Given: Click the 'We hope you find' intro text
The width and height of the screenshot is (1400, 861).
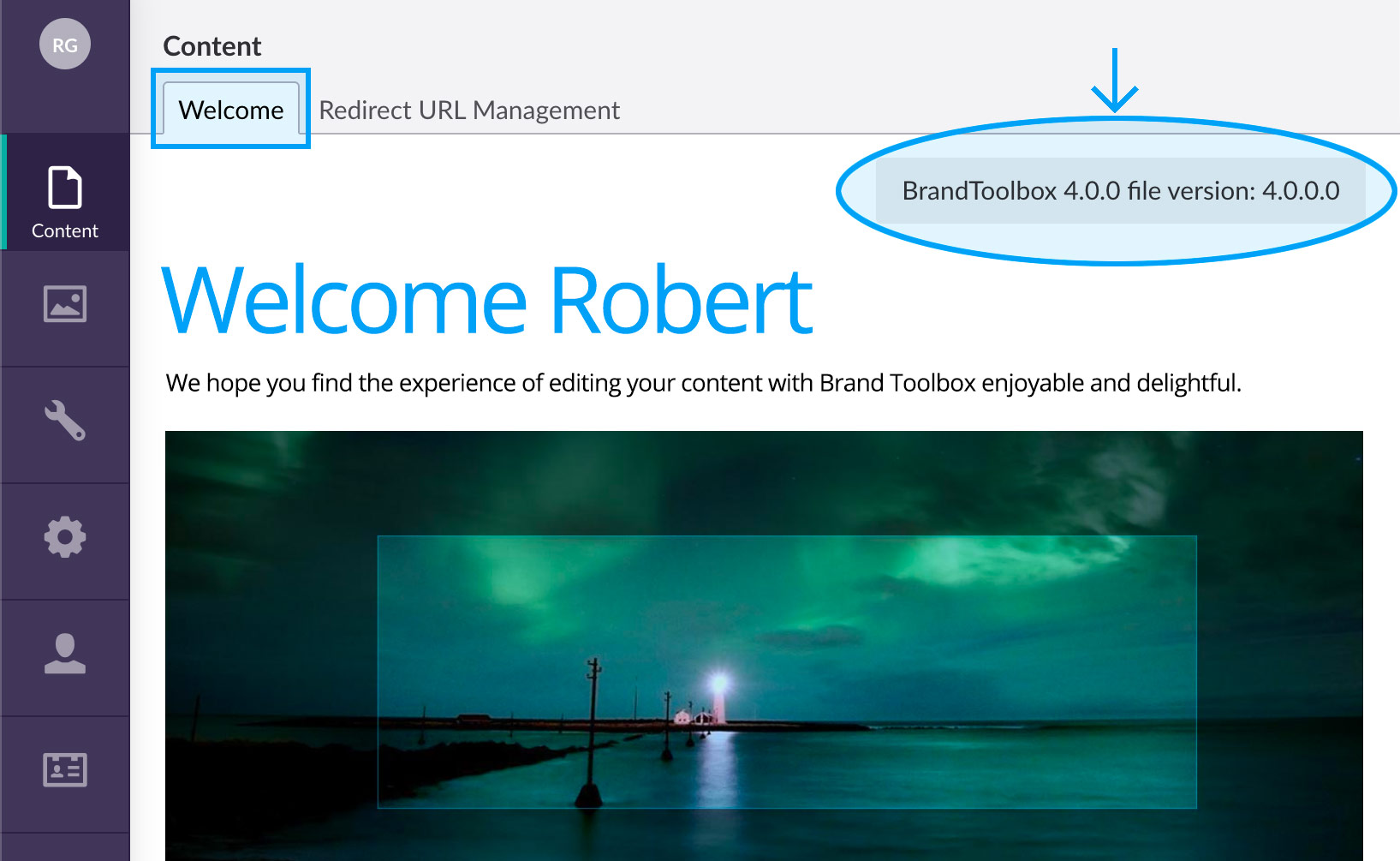Looking at the screenshot, I should (x=704, y=383).
